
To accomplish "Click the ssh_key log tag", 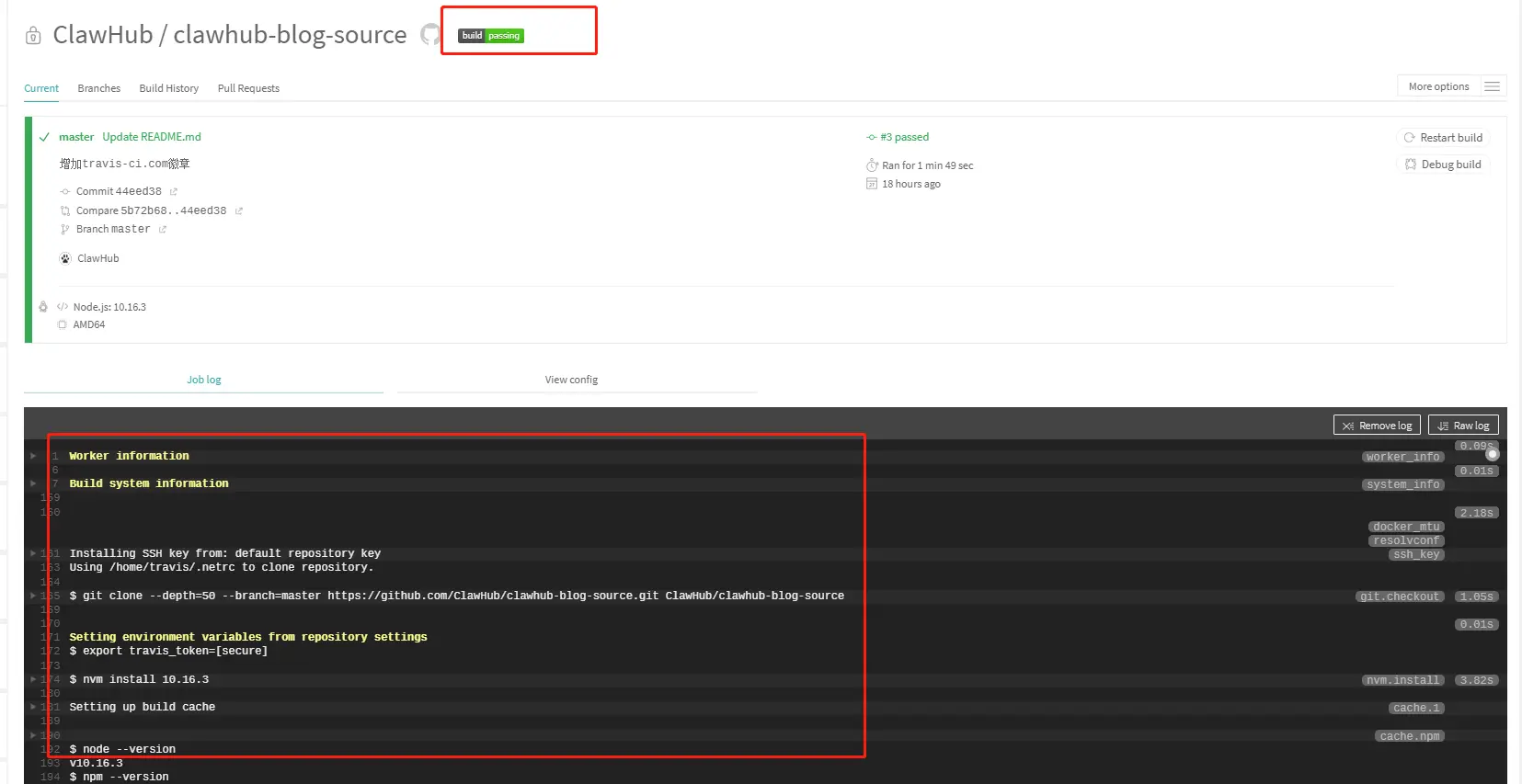I will click(x=1416, y=554).
